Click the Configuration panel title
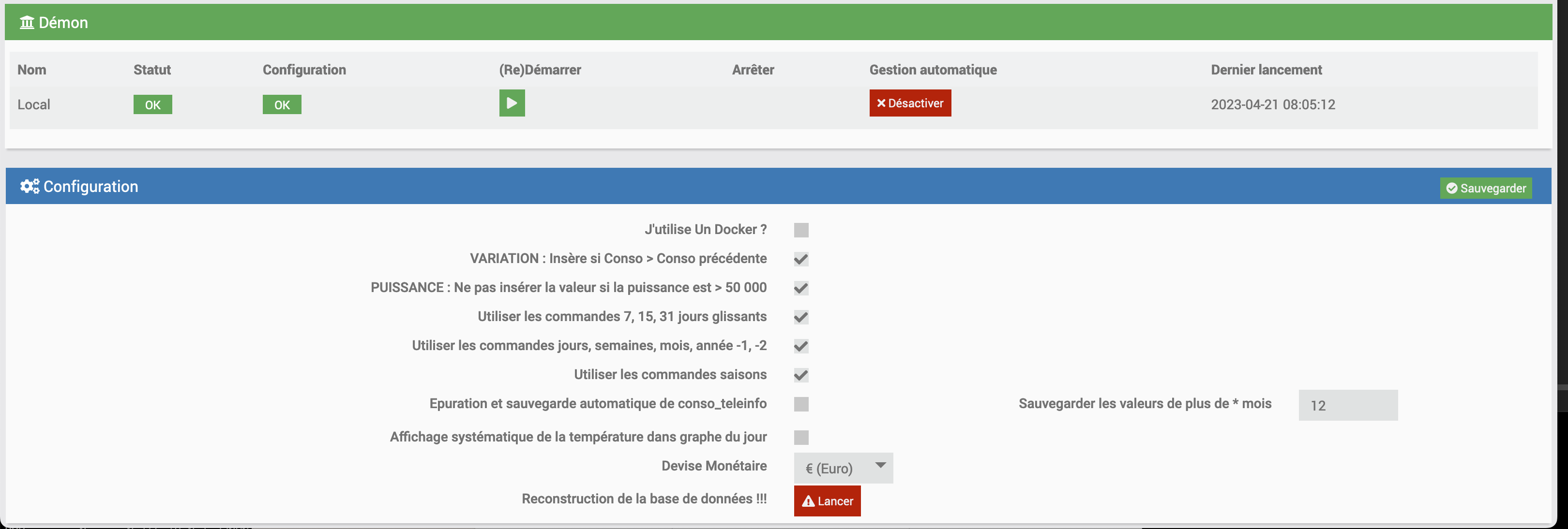The width and height of the screenshot is (1568, 529). [90, 187]
